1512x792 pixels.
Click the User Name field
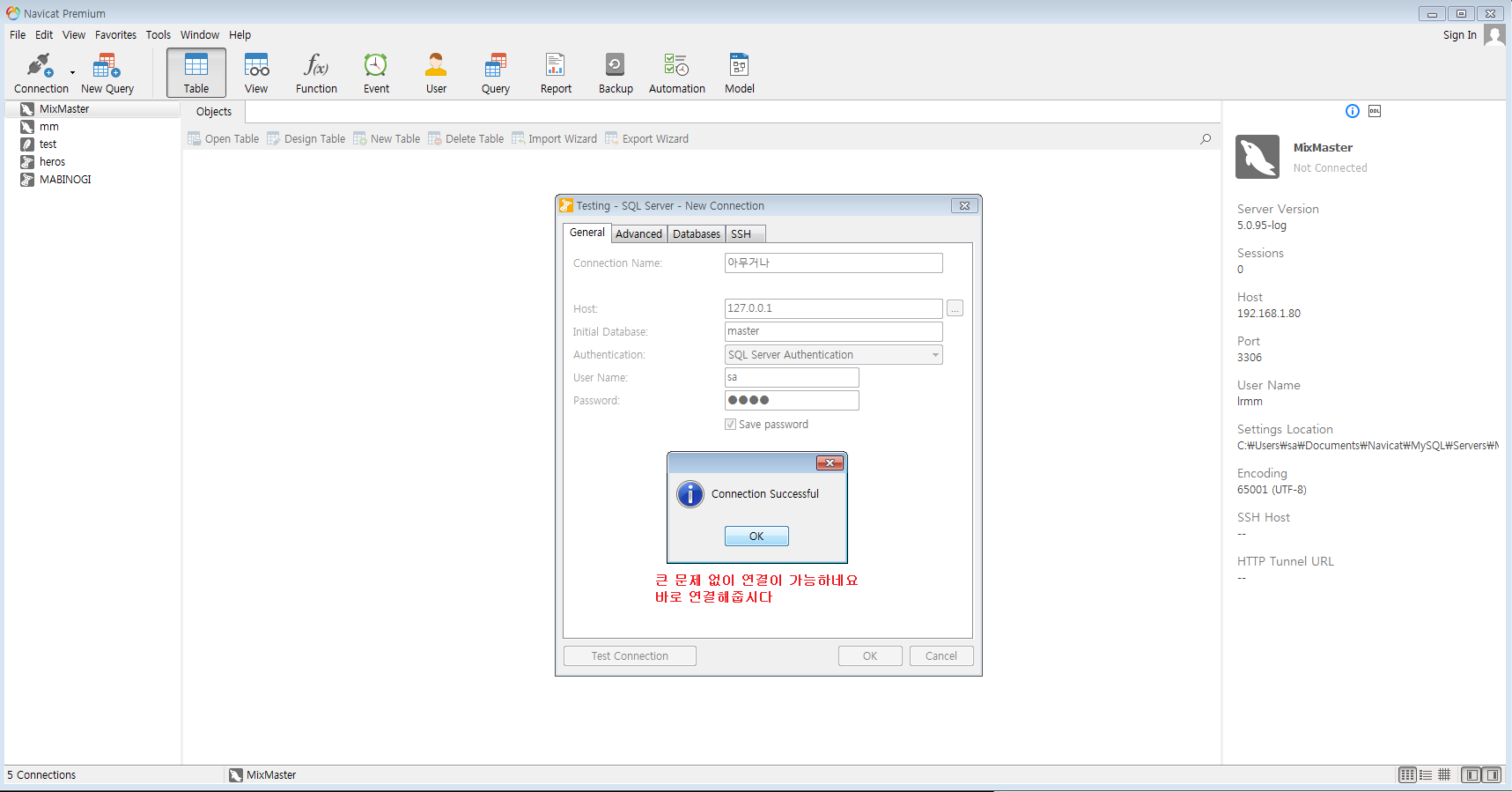coord(792,377)
